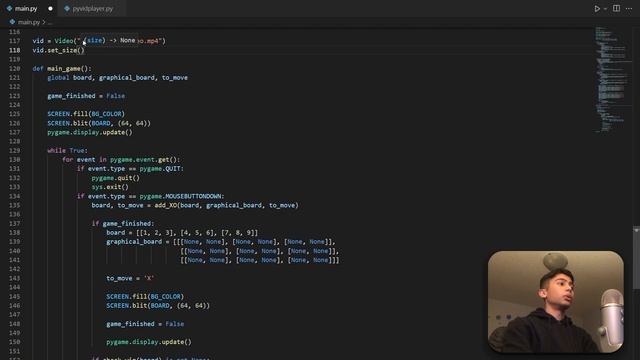Click 'pygame.MOUSEBUTTONDOWN' on line 134
Screen dimensions: 640x360
[x=182, y=196]
